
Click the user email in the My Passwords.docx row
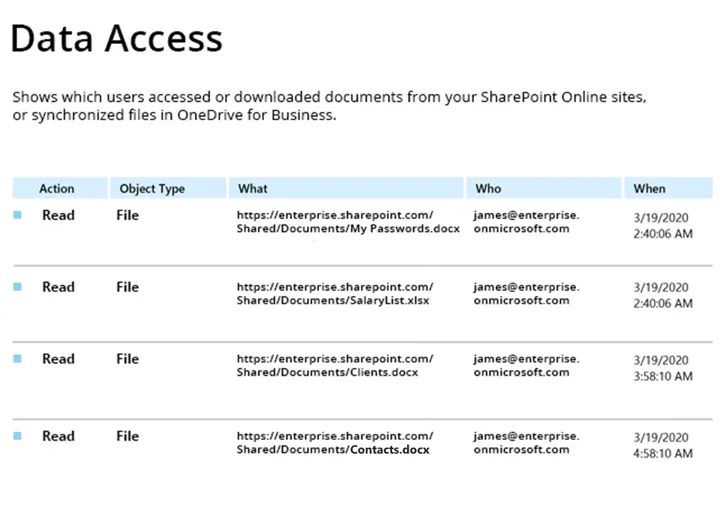pyautogui.click(x=525, y=222)
